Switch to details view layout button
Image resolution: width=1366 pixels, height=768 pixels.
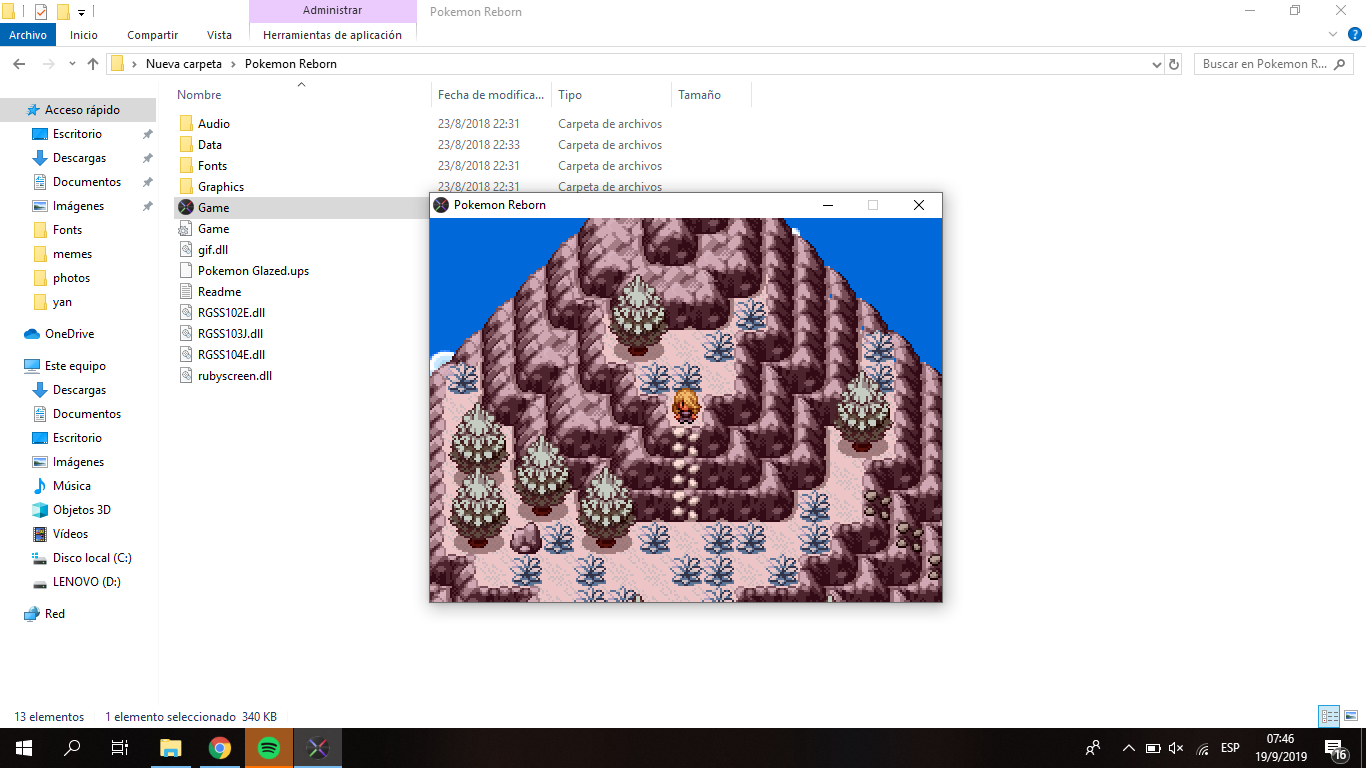[x=1329, y=716]
